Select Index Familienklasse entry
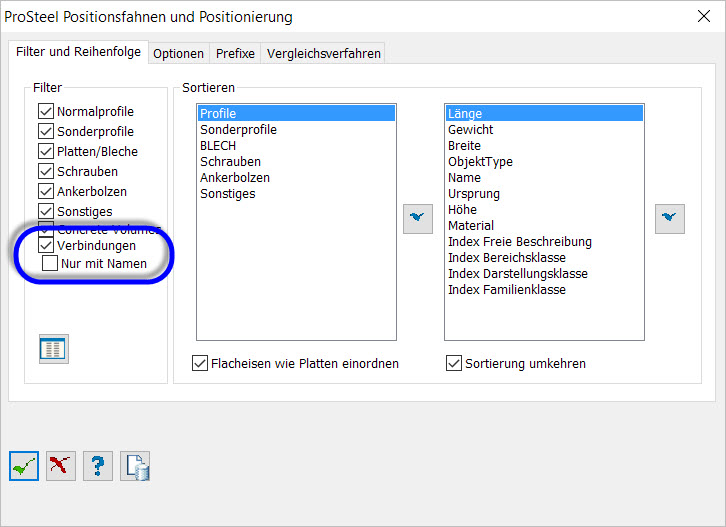Image resolution: width=726 pixels, height=527 pixels. 544,289
